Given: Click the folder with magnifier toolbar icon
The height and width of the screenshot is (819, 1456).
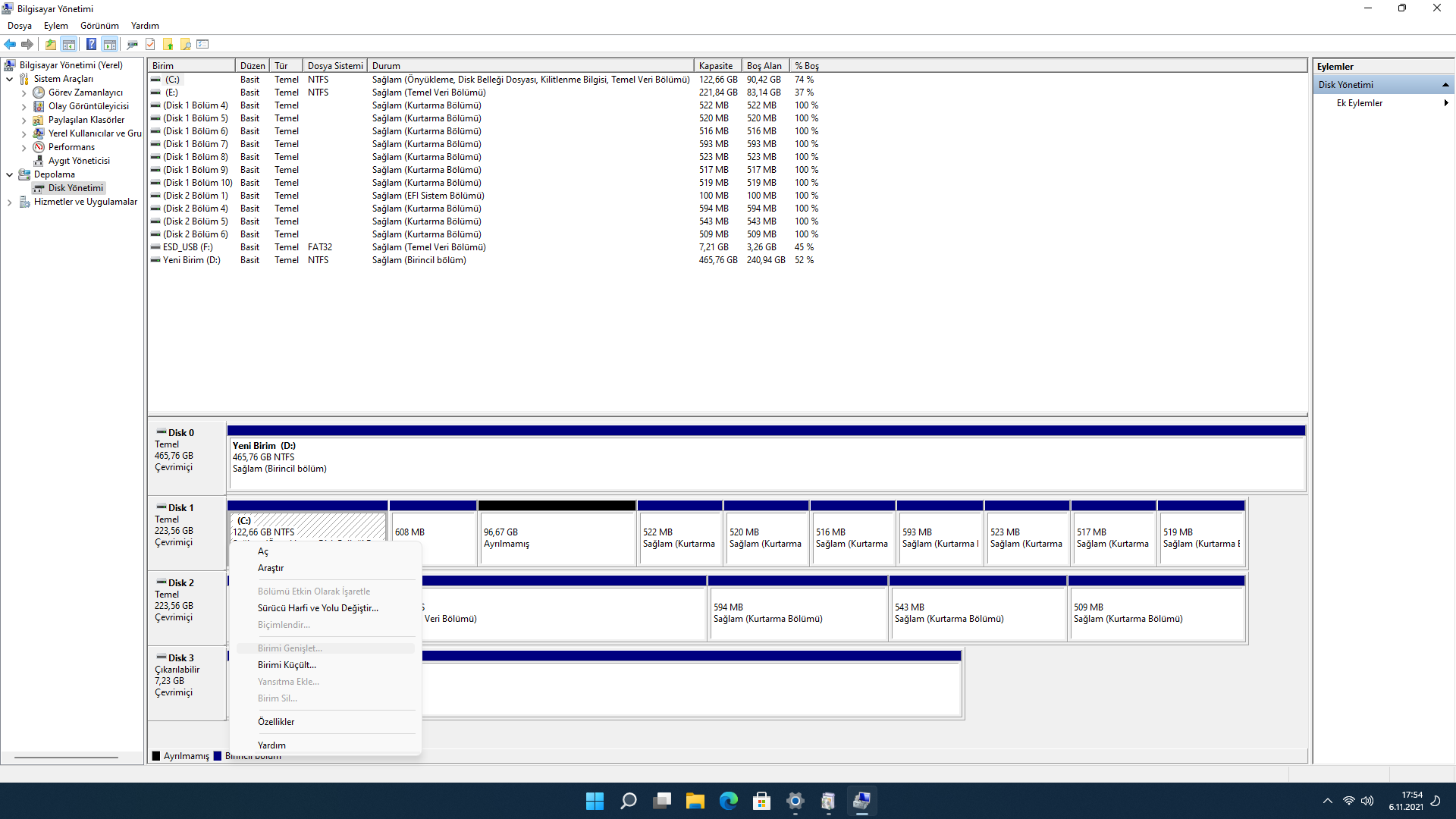Looking at the screenshot, I should tap(185, 44).
